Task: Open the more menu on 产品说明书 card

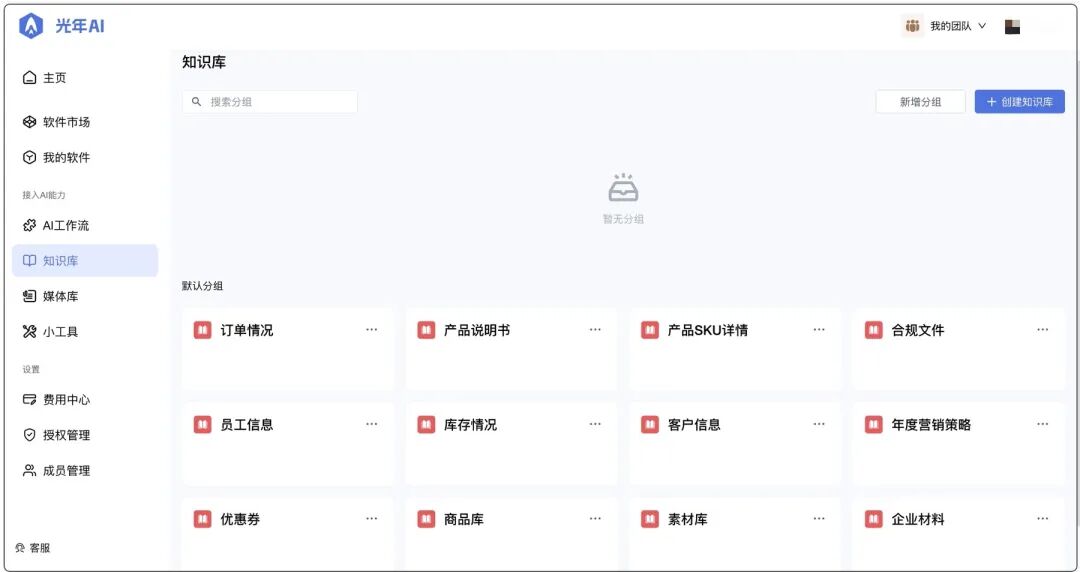Action: (595, 329)
